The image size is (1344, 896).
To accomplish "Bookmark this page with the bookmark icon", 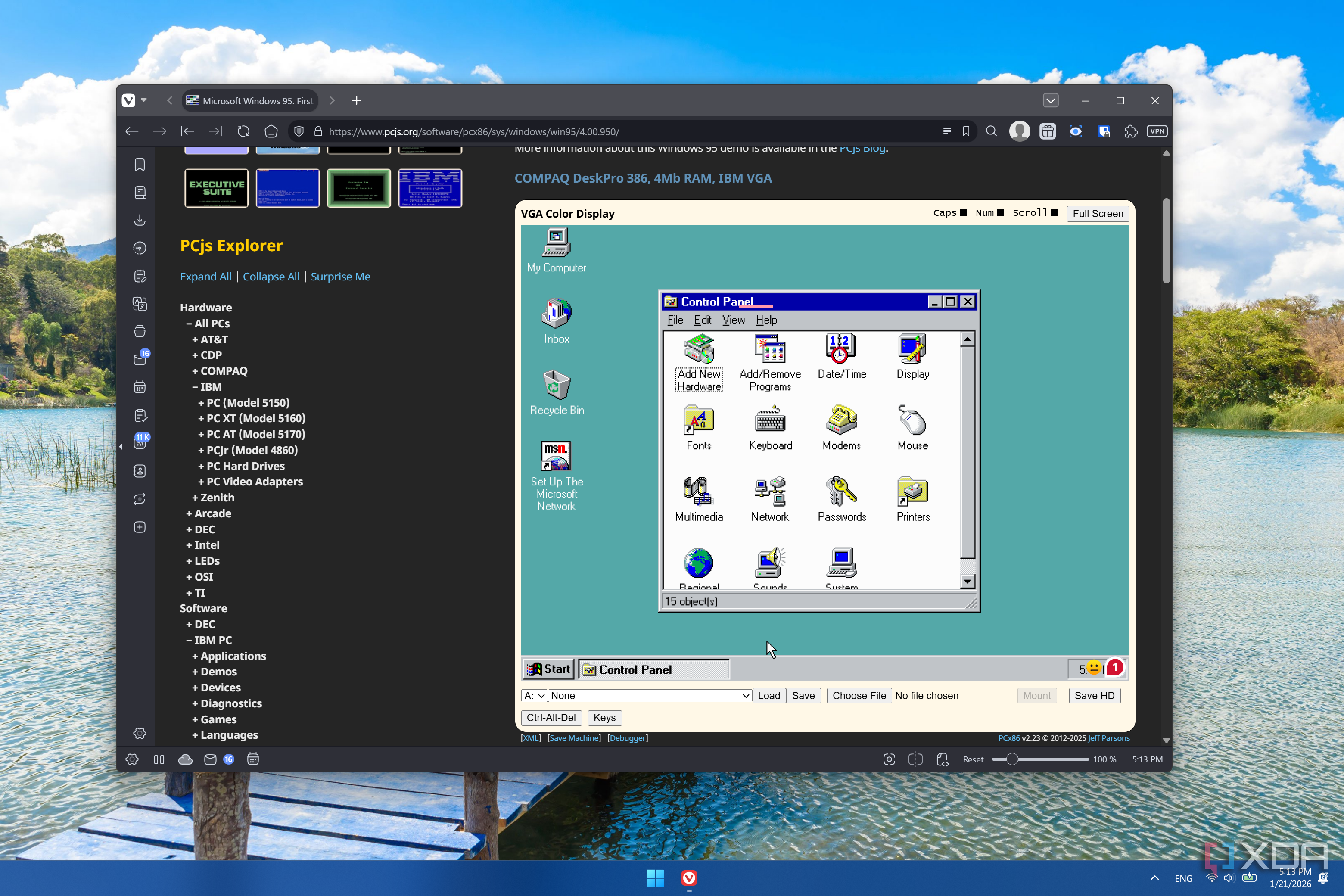I will click(x=966, y=131).
